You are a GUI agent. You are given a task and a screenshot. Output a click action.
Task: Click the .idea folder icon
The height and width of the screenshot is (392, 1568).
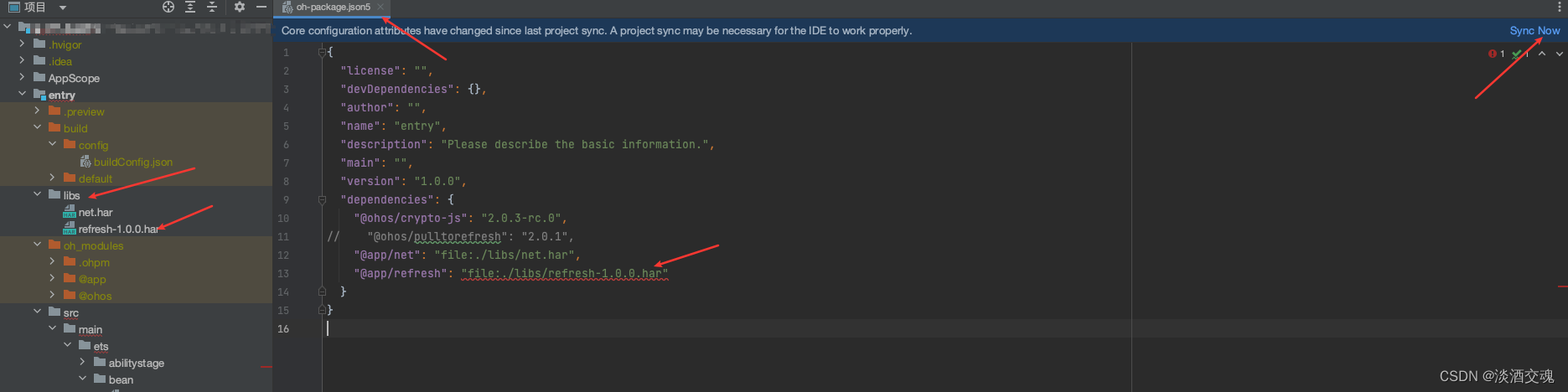pyautogui.click(x=39, y=60)
